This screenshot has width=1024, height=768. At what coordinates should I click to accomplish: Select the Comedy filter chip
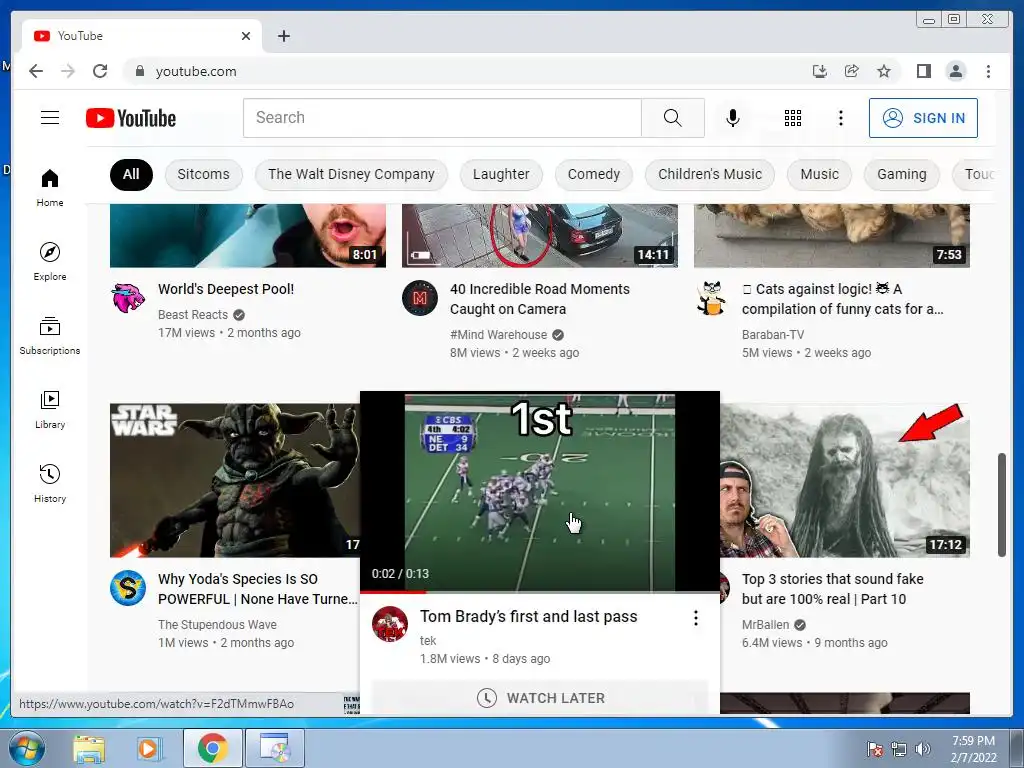(x=594, y=174)
